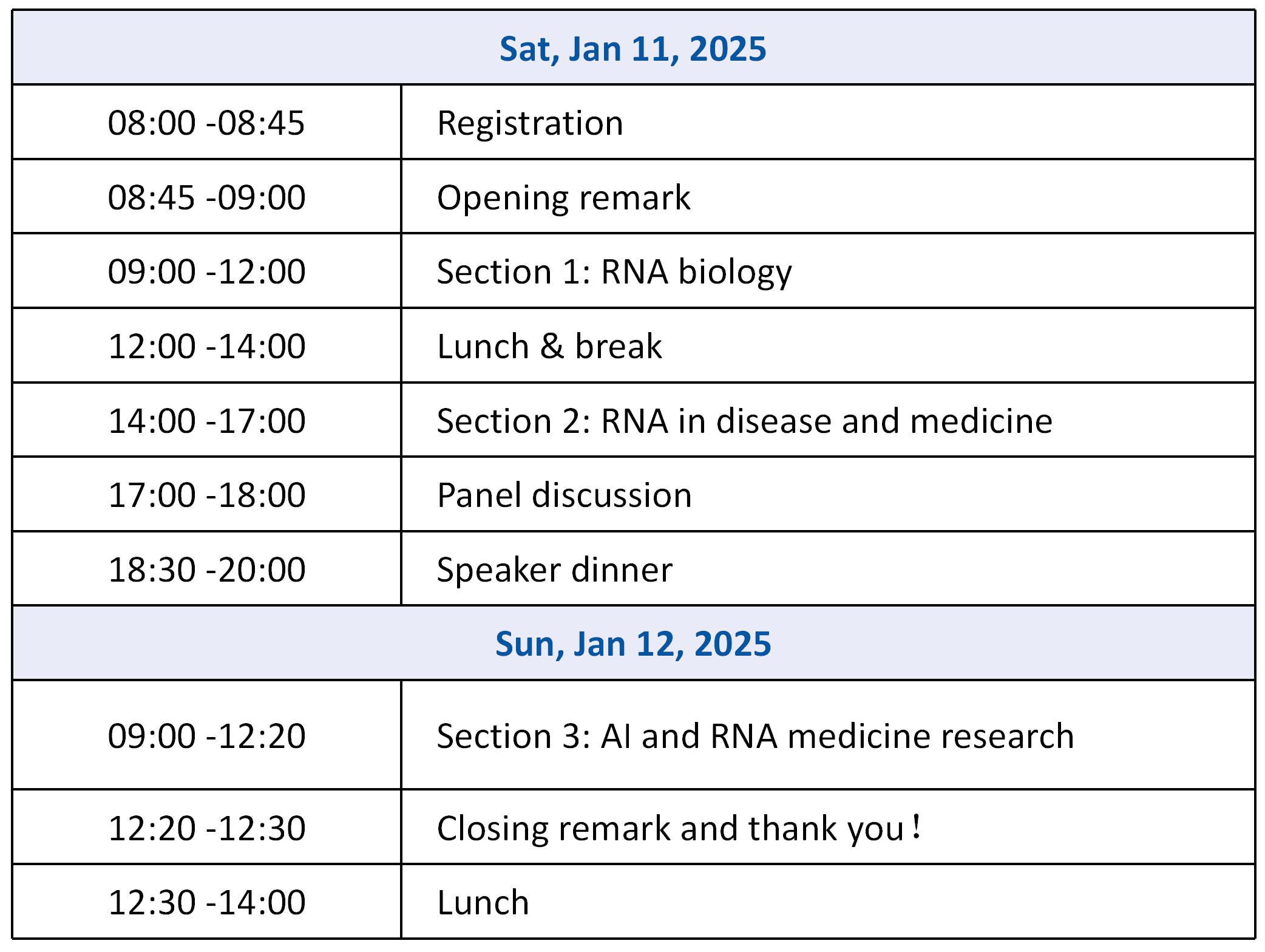Click the 09:00 -12:20 time cell
Image resolution: width=1265 pixels, height=952 pixels.
(206, 735)
